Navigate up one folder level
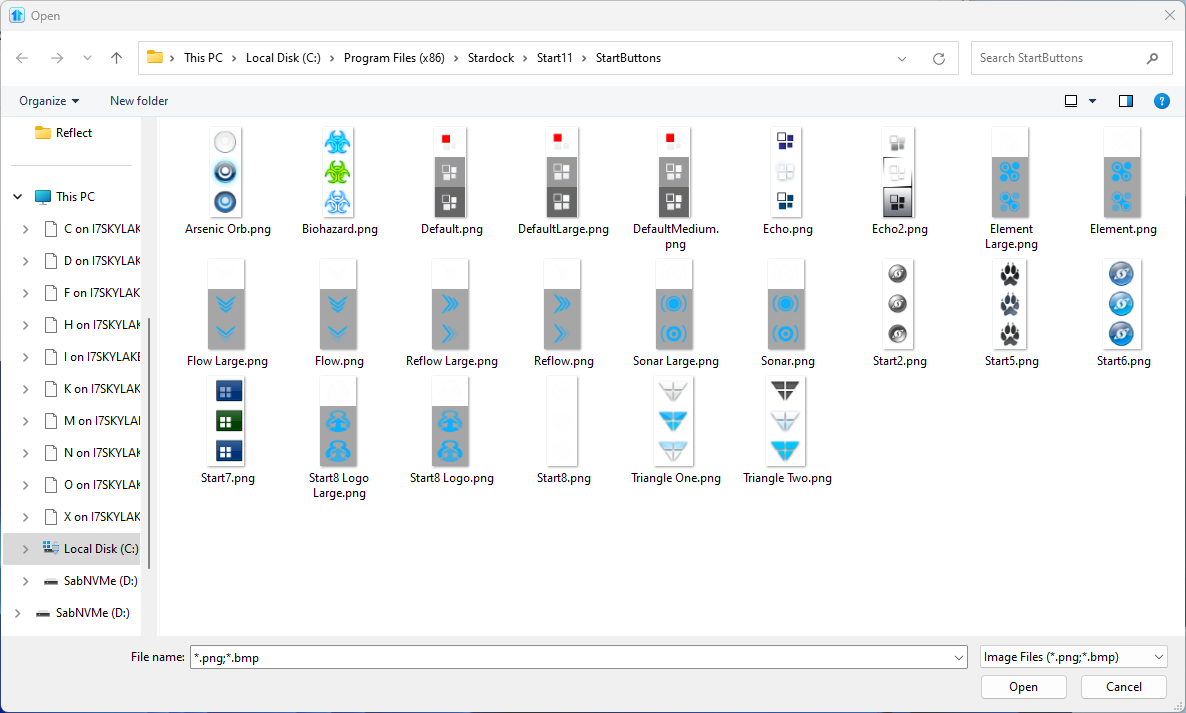The image size is (1186, 713). point(115,58)
